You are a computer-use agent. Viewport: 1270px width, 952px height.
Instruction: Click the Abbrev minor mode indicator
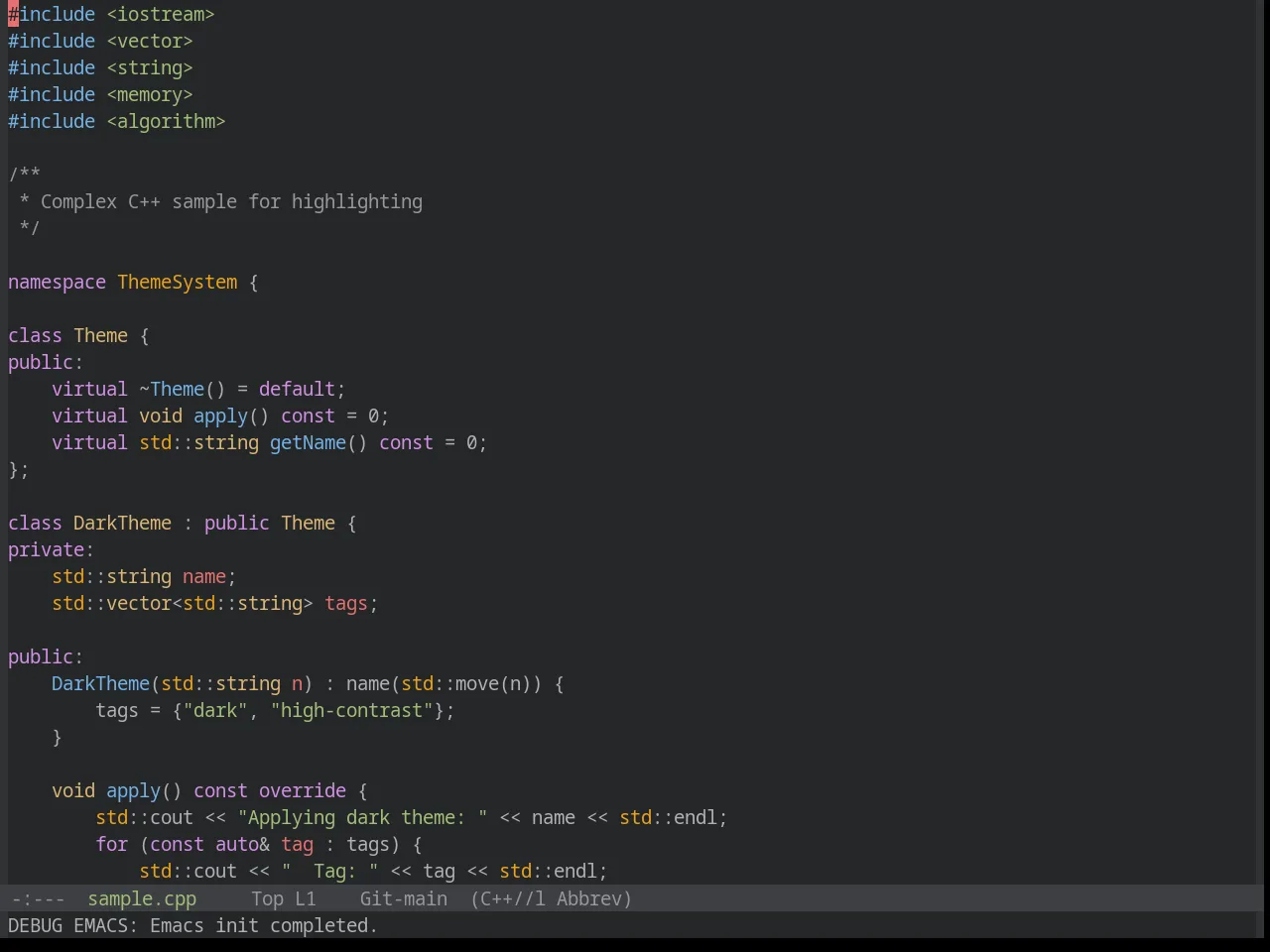tap(594, 898)
